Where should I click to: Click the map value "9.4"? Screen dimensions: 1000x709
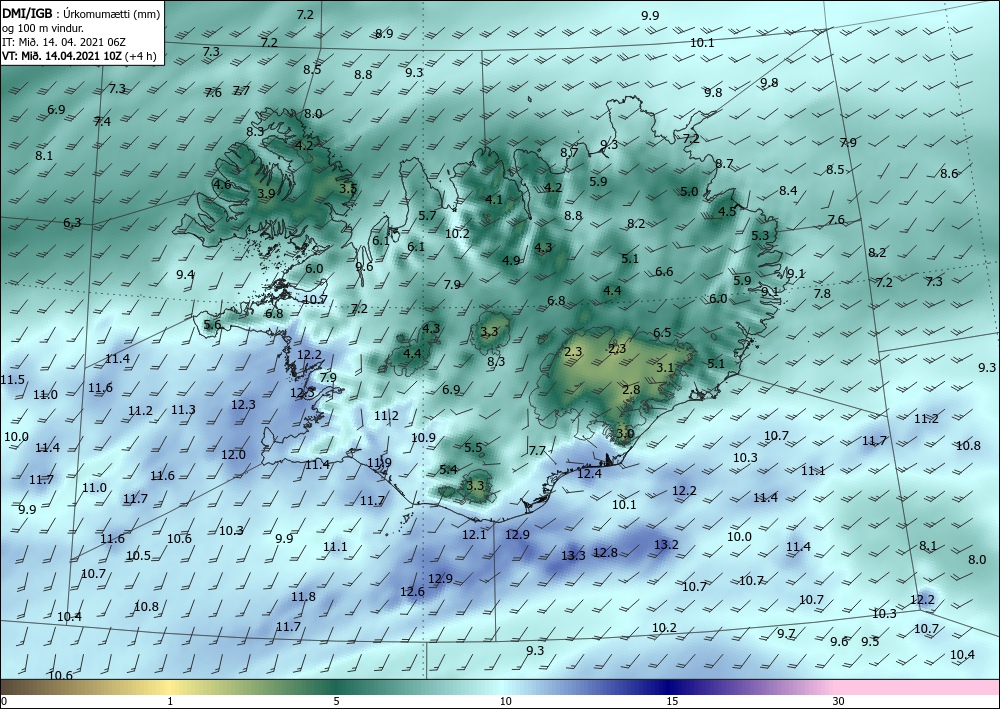point(185,275)
